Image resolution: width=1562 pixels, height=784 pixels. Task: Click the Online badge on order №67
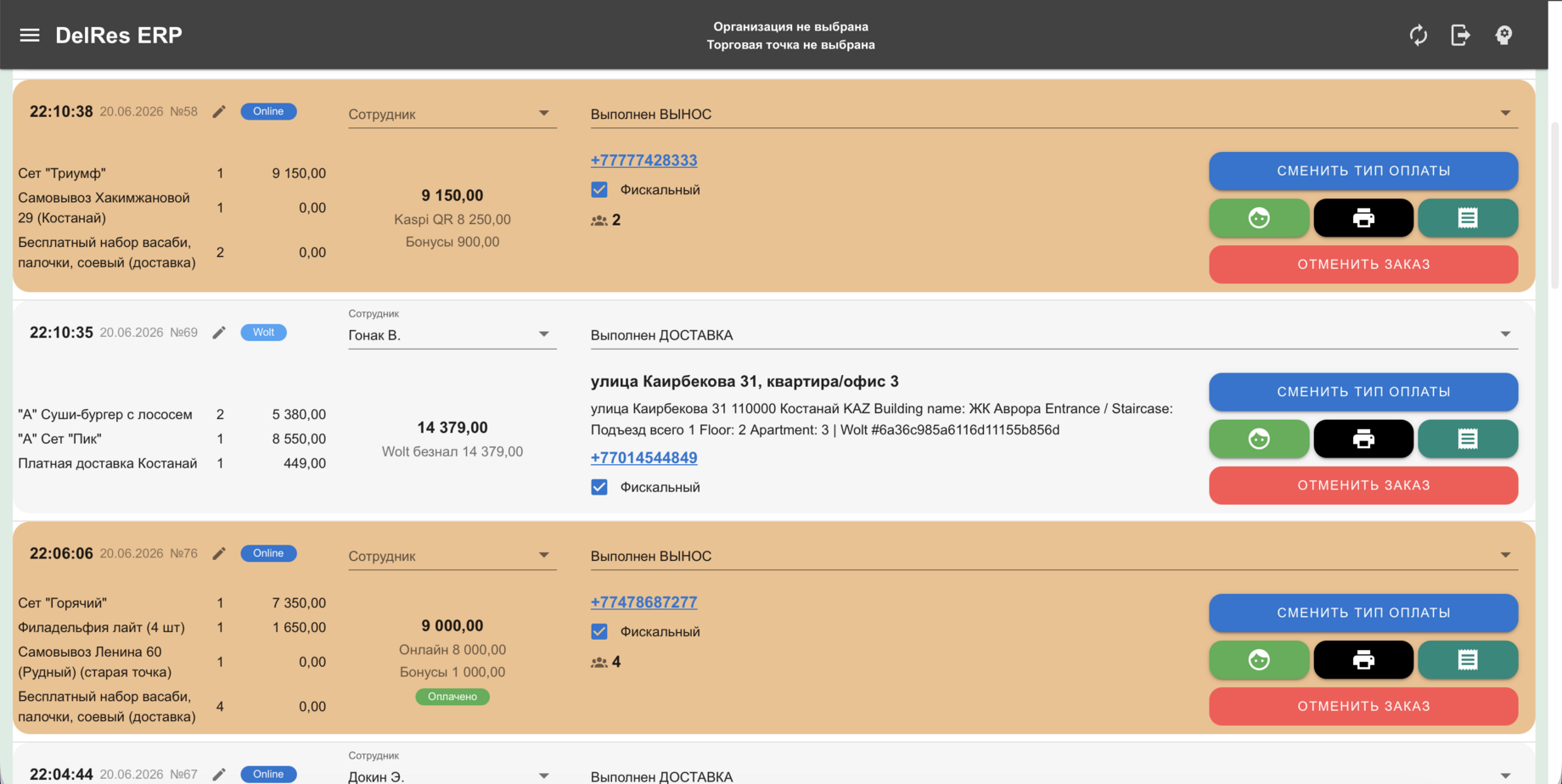click(268, 774)
